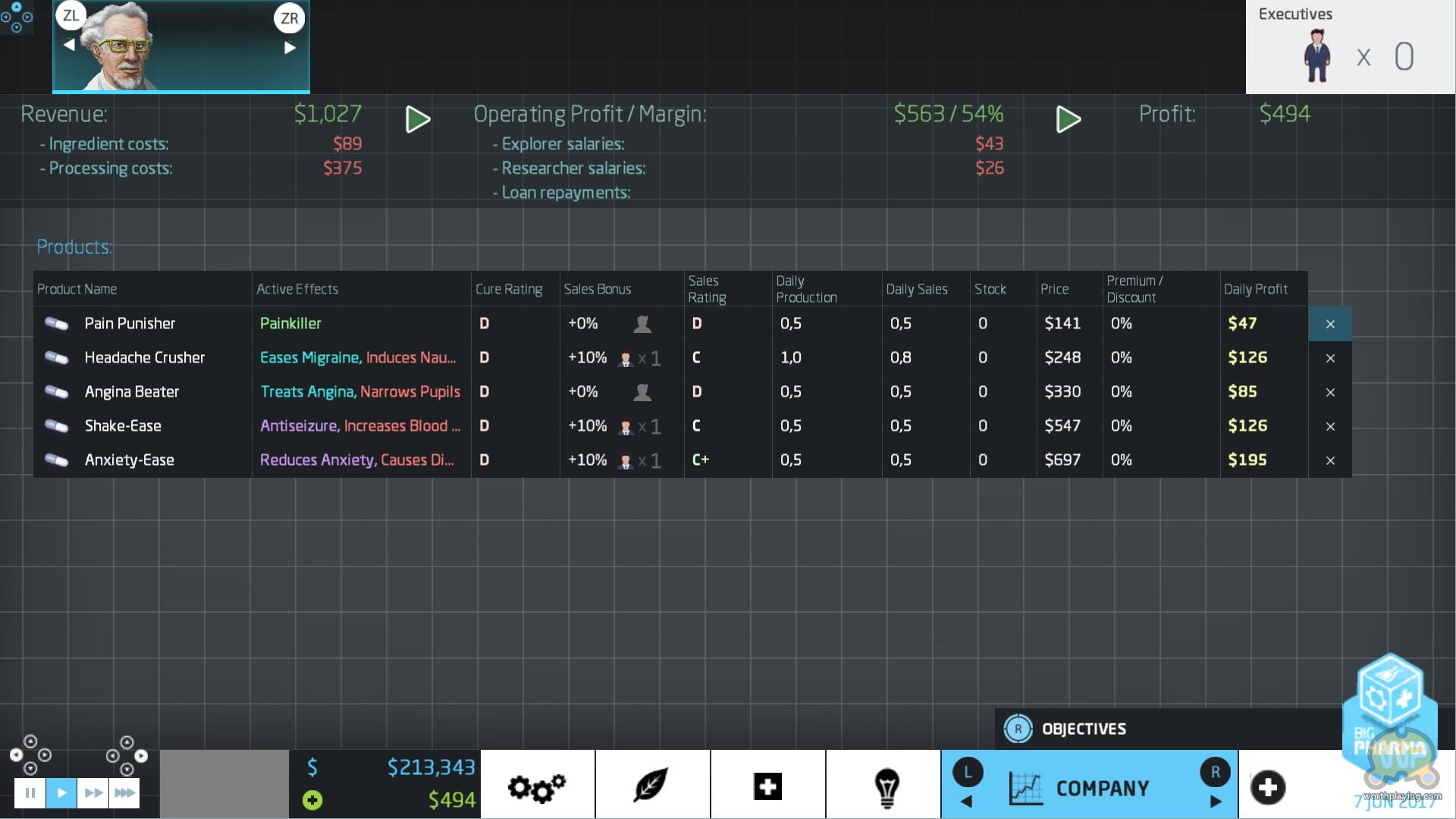
Task: Switch to the previous tab with the L arrow
Action: click(x=966, y=801)
